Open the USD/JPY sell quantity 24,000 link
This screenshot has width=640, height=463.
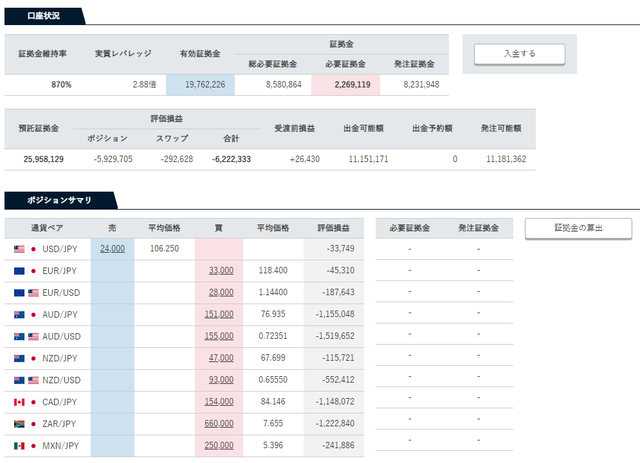pyautogui.click(x=112, y=249)
